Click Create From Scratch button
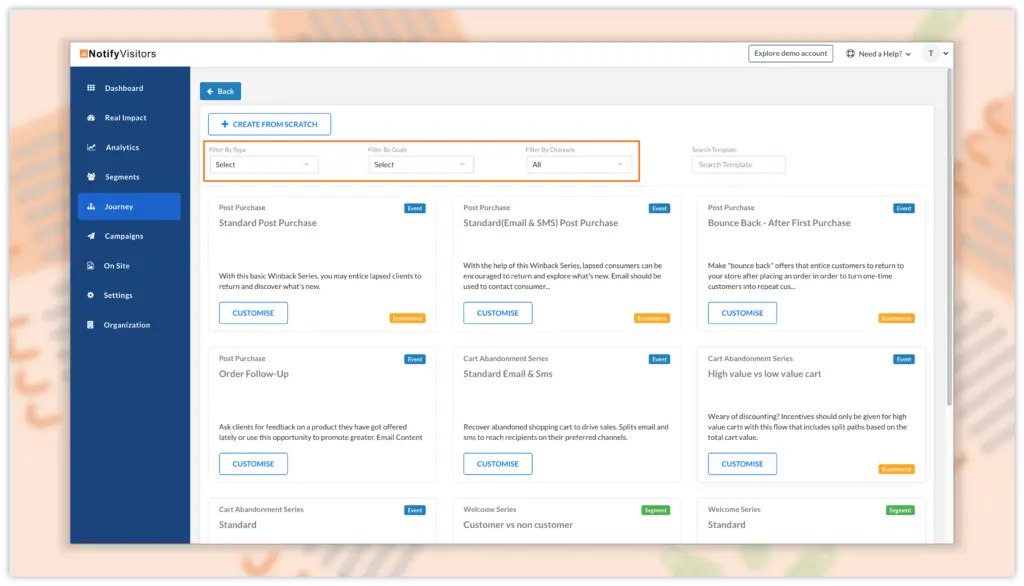Screen dimensions: 1024x586 [269, 124]
